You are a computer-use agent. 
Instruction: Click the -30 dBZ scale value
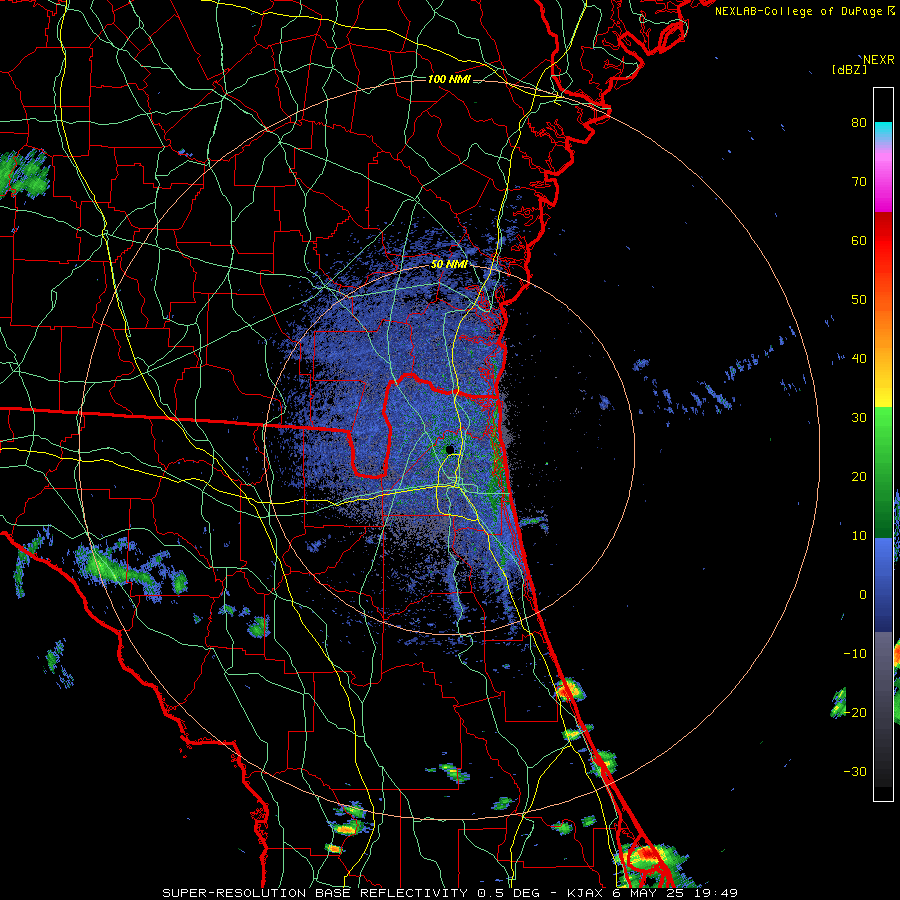(x=855, y=771)
